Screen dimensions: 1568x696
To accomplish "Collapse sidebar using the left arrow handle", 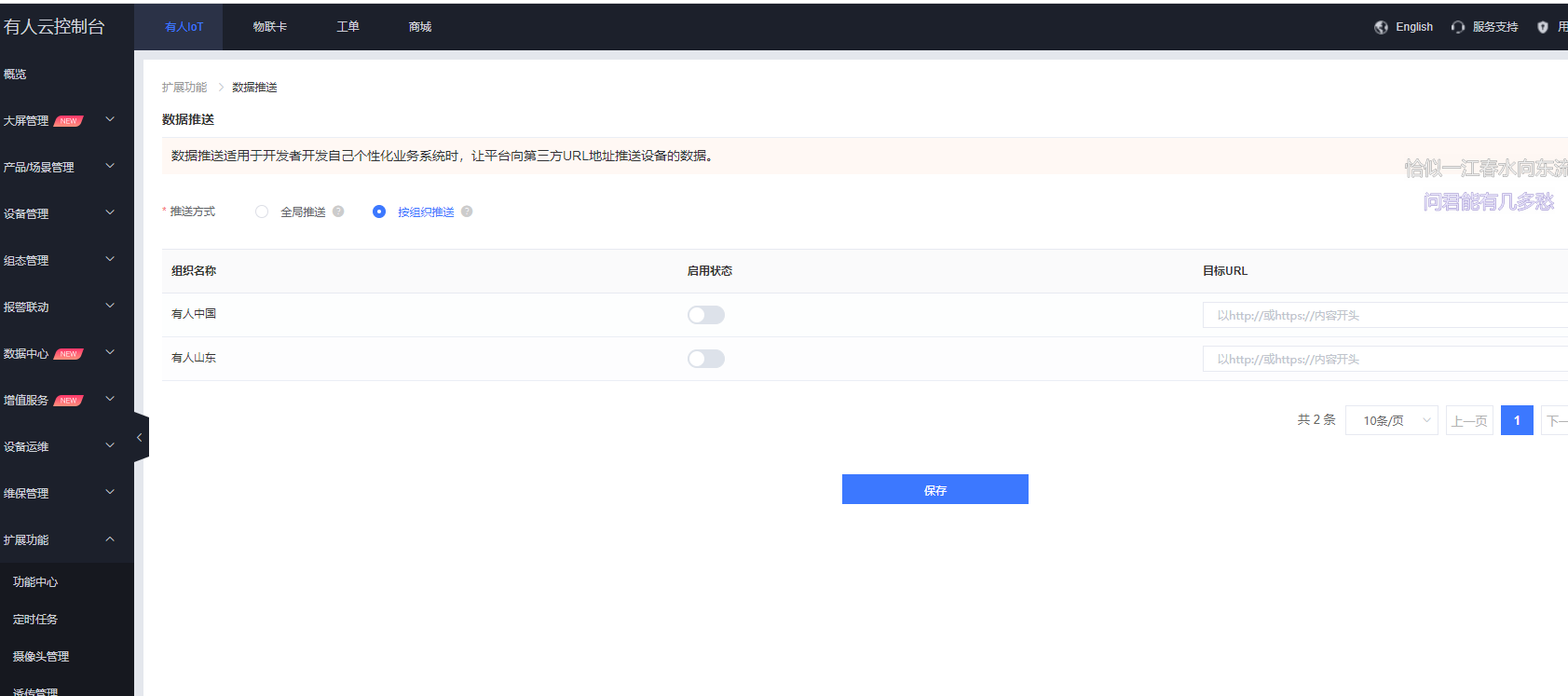I will point(140,437).
